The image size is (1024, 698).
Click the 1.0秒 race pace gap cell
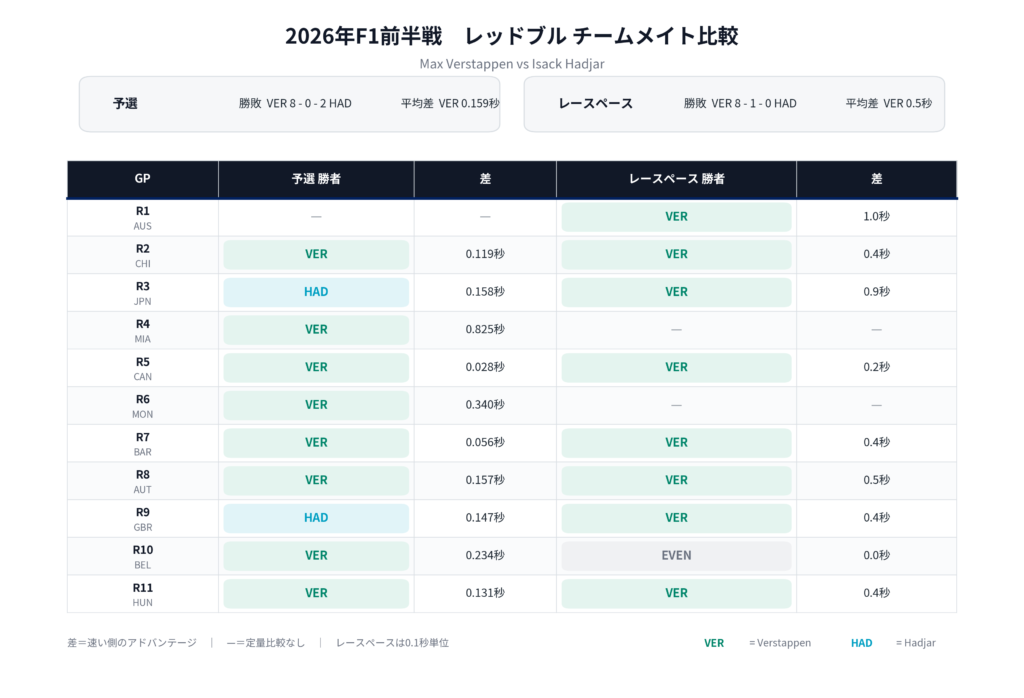(x=876, y=217)
